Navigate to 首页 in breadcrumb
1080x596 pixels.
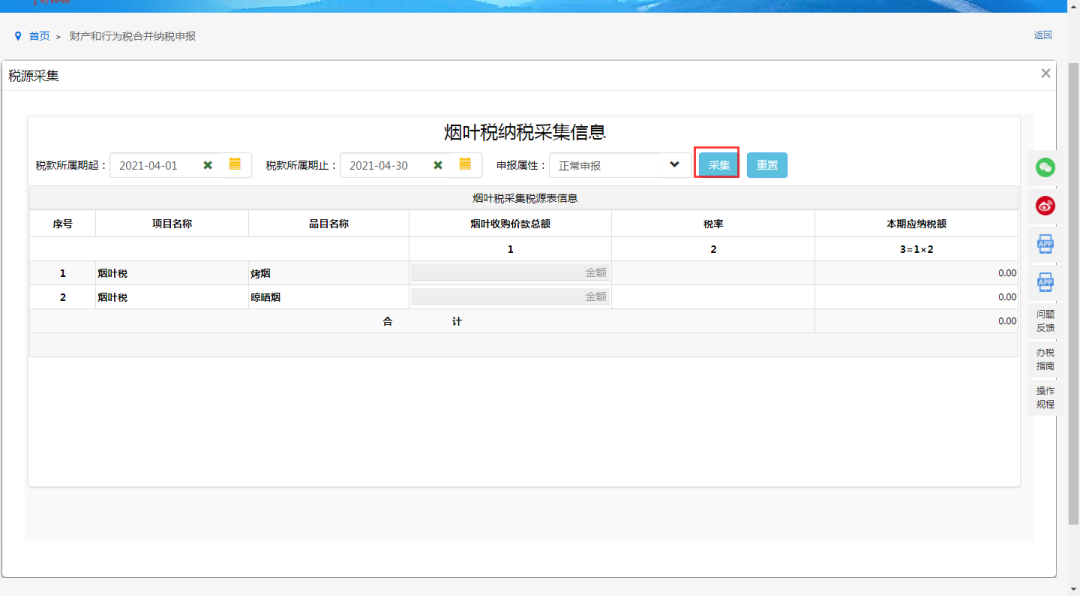pos(39,36)
